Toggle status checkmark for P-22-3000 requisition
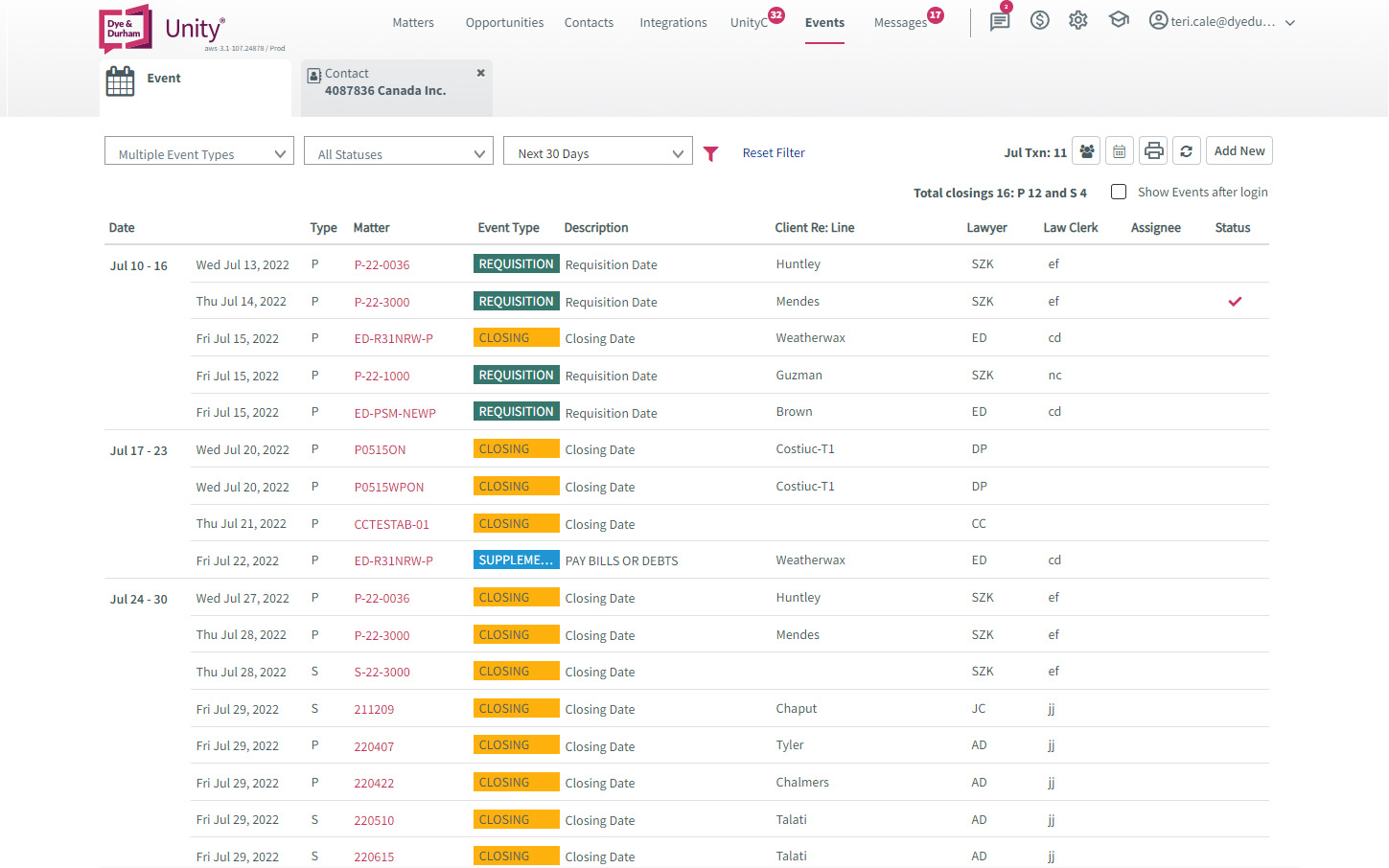Viewport: 1389px width, 868px height. tap(1235, 302)
